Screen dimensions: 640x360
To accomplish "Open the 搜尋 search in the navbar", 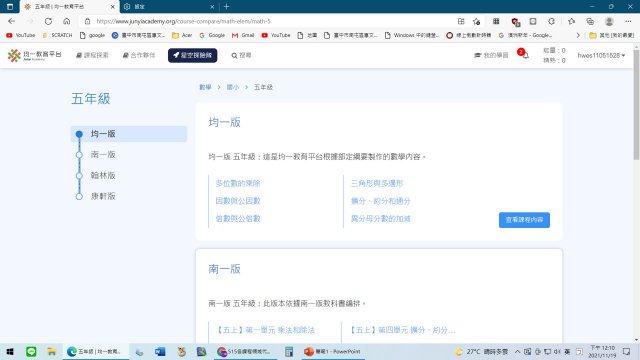I will tap(241, 55).
